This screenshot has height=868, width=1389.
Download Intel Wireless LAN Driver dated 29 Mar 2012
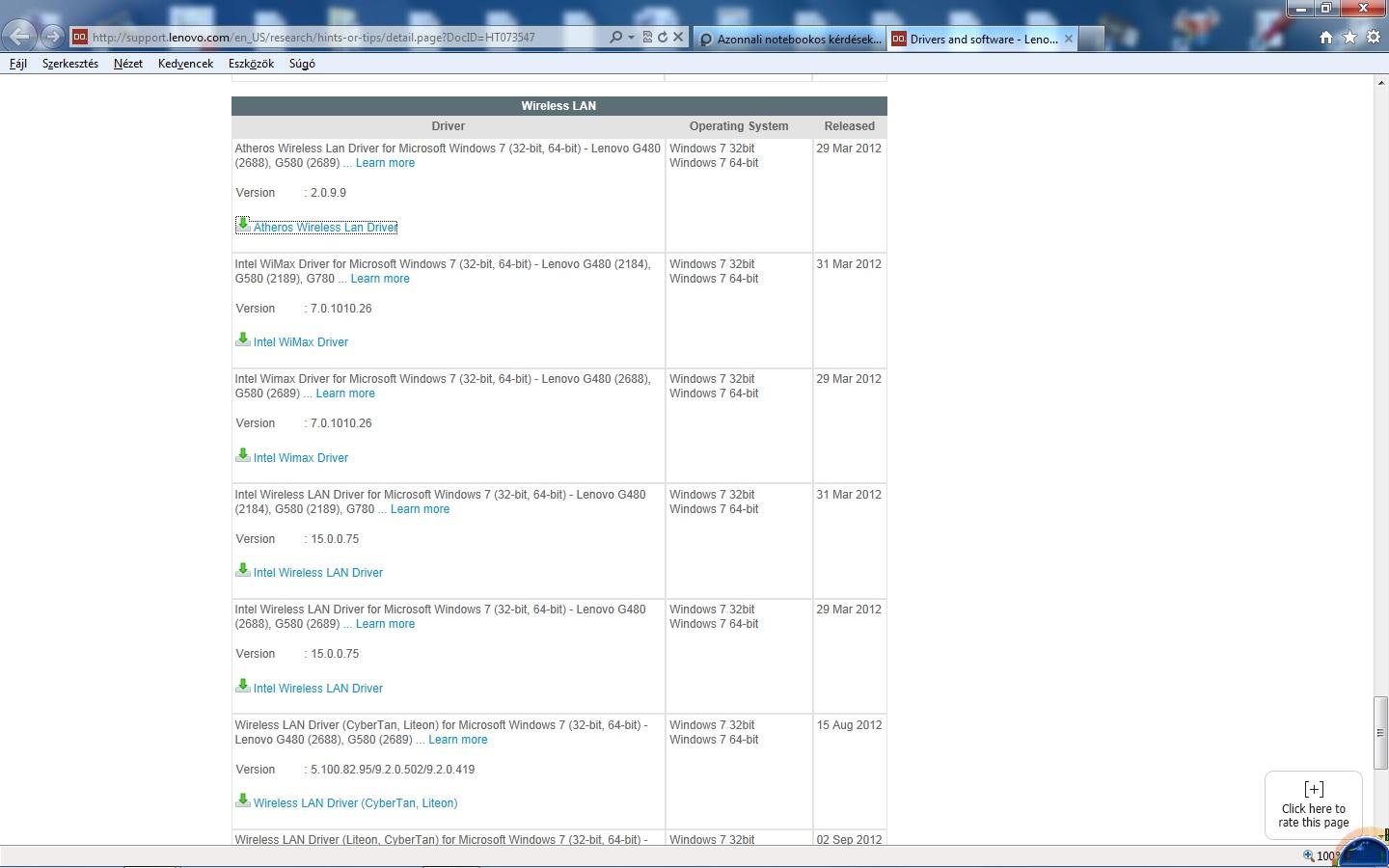click(318, 689)
